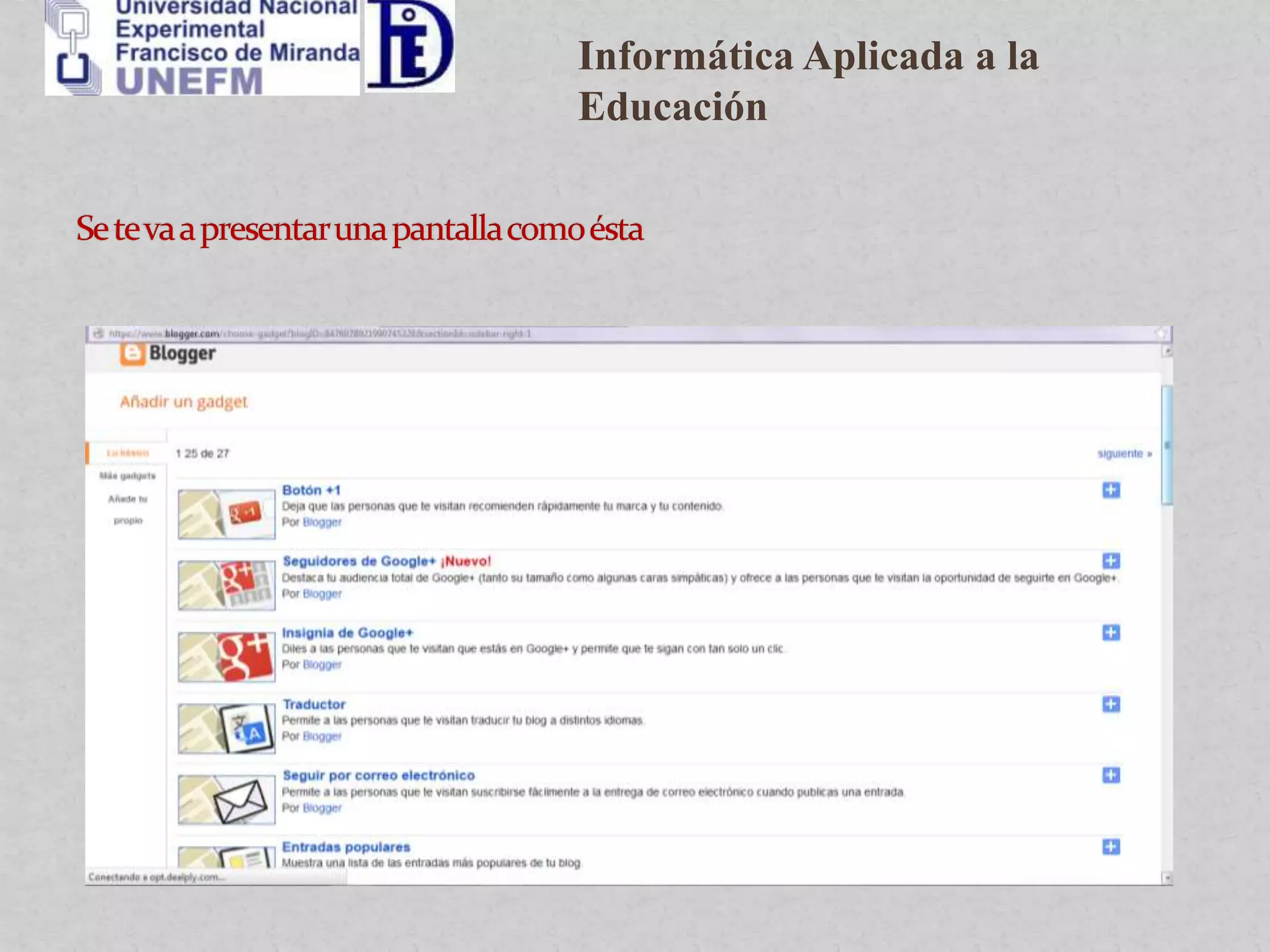Add Seguir por correo electrónico plus icon

coord(1111,775)
